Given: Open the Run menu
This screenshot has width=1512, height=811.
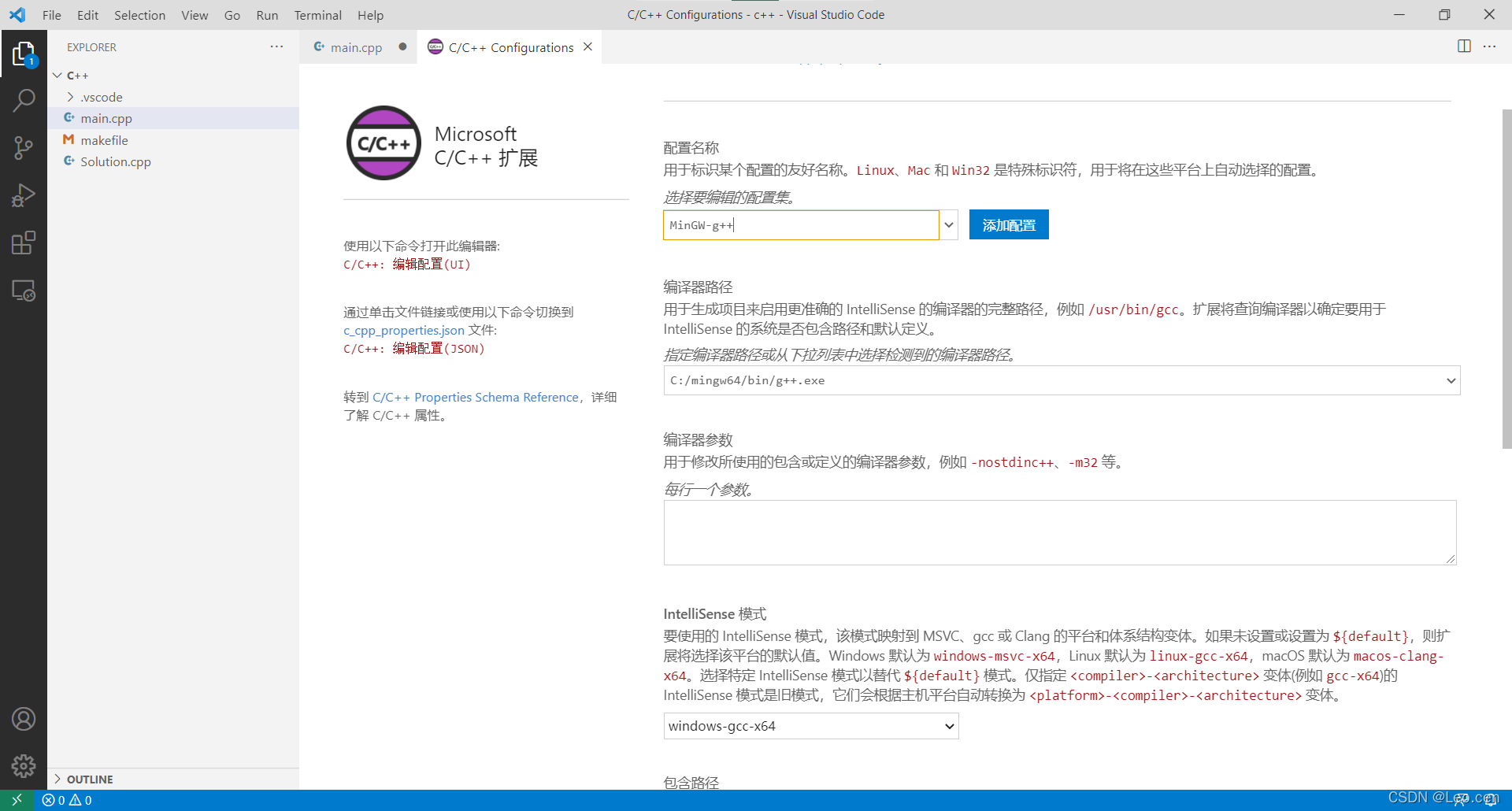Looking at the screenshot, I should (267, 15).
